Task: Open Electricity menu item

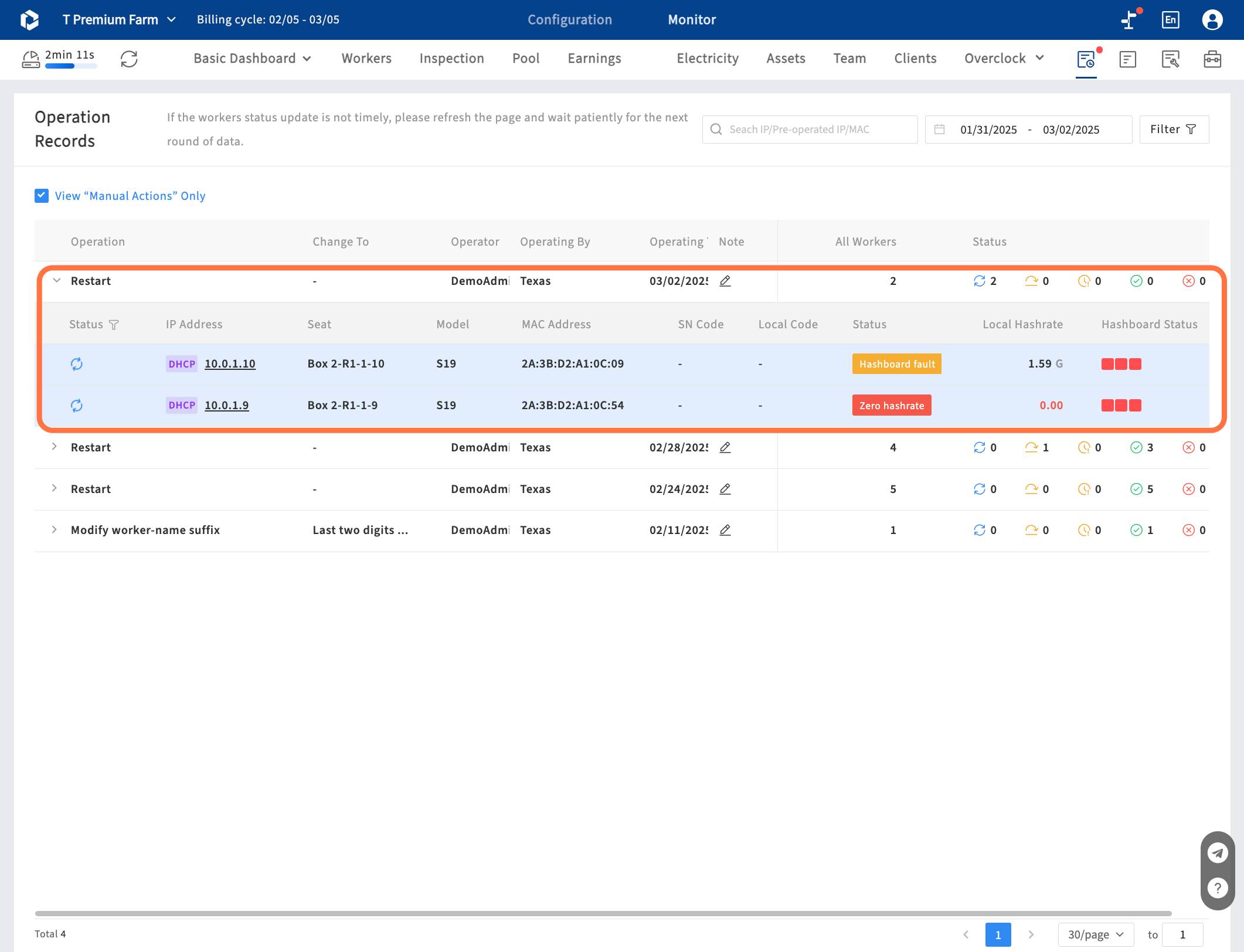Action: coord(708,59)
